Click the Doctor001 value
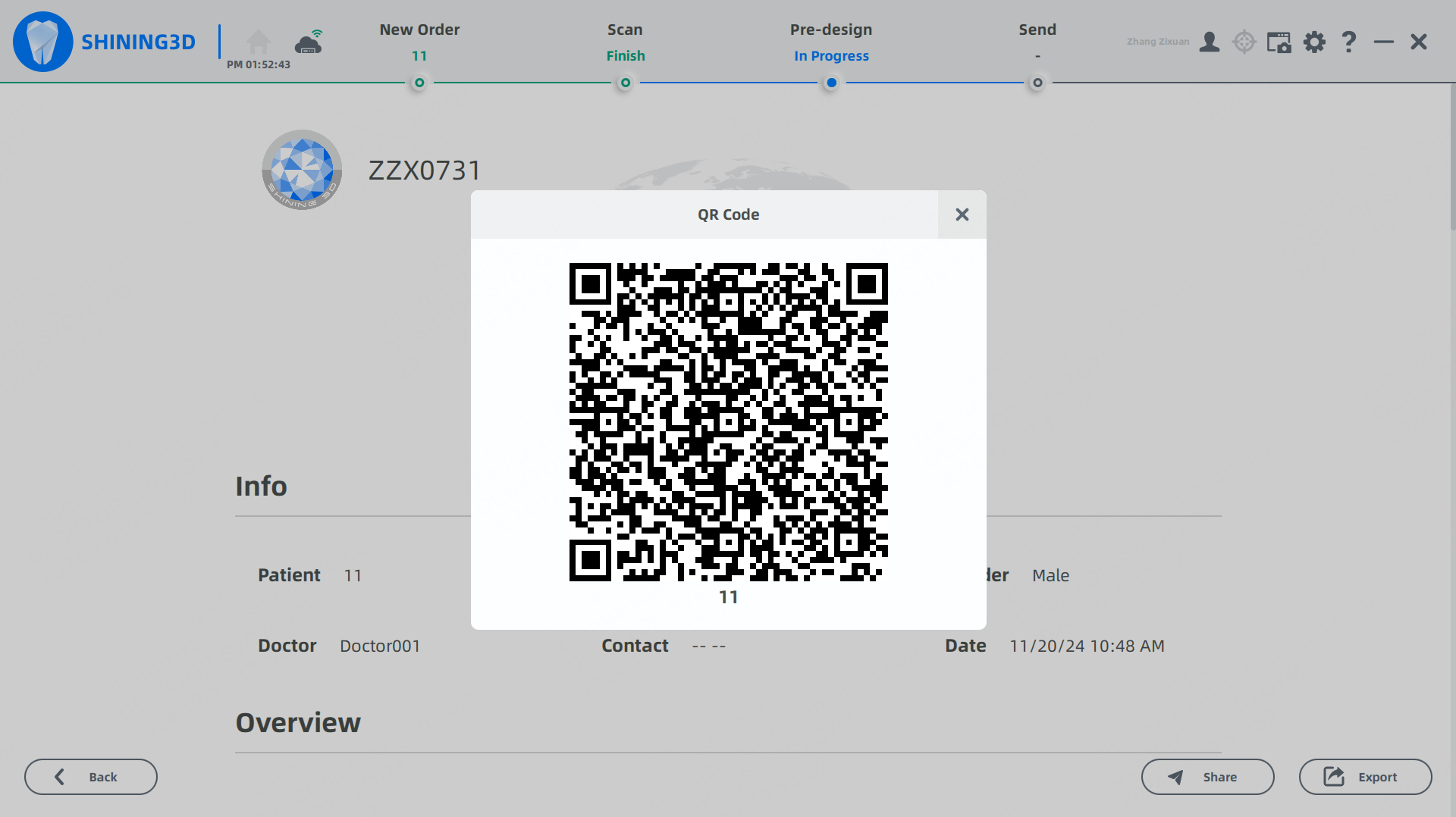The image size is (1456, 817). 380,646
